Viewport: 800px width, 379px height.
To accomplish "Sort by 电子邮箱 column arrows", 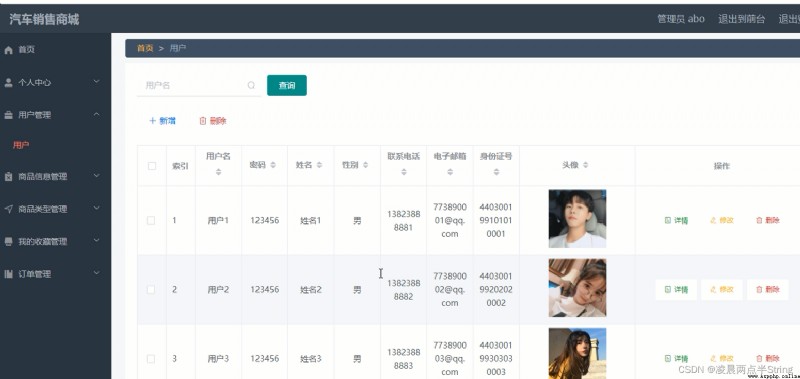I will pyautogui.click(x=450, y=172).
